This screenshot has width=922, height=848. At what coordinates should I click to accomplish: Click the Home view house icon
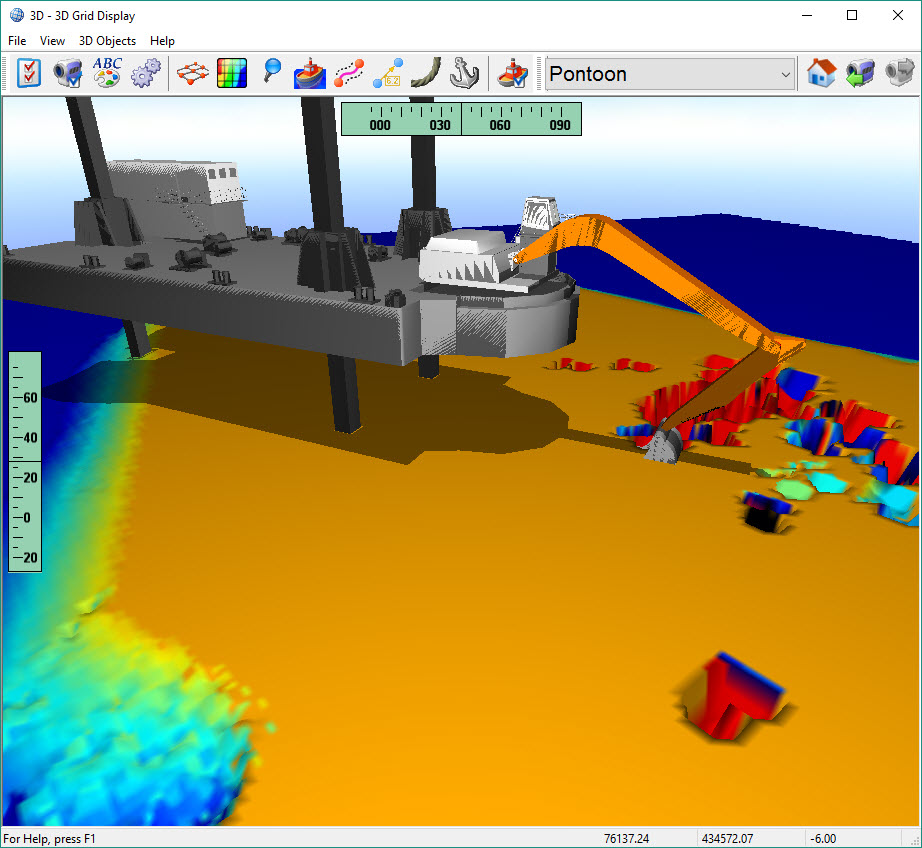[x=821, y=74]
